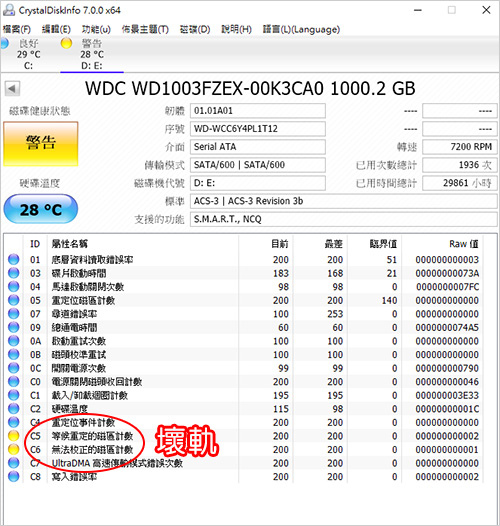Click blue status dot of attribute C8
The image size is (500, 526).
tap(13, 477)
